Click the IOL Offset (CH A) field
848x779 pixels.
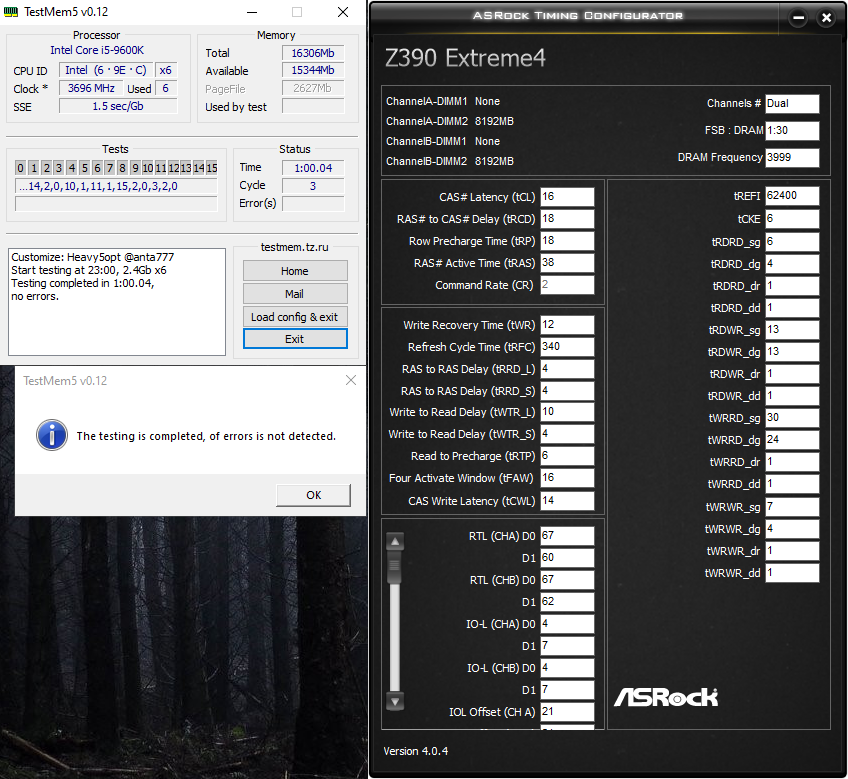click(567, 712)
